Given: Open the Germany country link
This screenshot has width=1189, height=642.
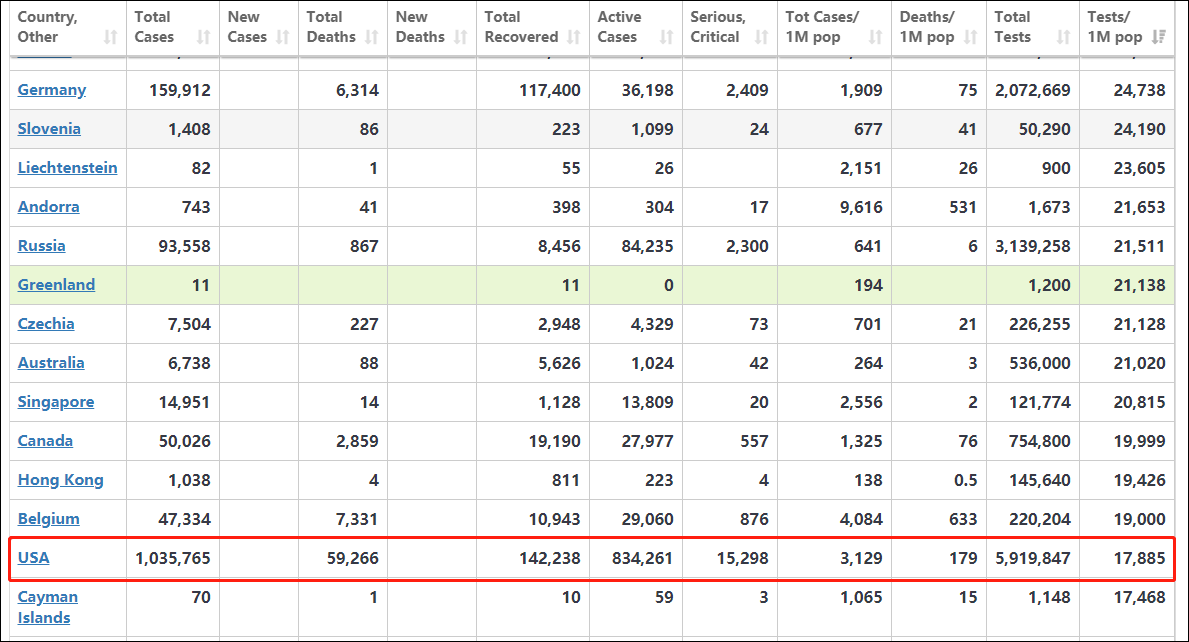Looking at the screenshot, I should click(x=52, y=90).
